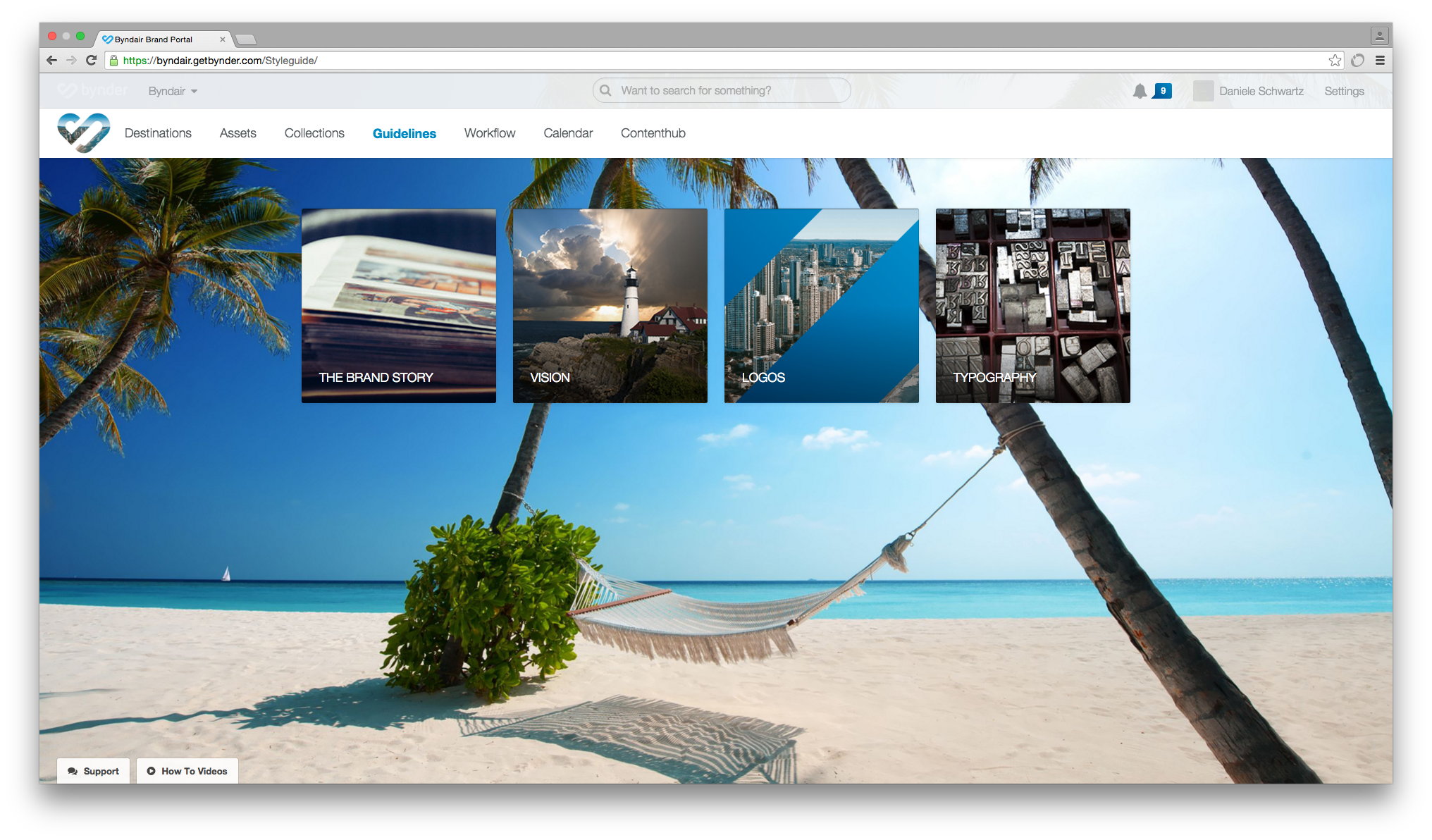The width and height of the screenshot is (1432, 840).
Task: Open the Calendar section
Action: tap(568, 132)
